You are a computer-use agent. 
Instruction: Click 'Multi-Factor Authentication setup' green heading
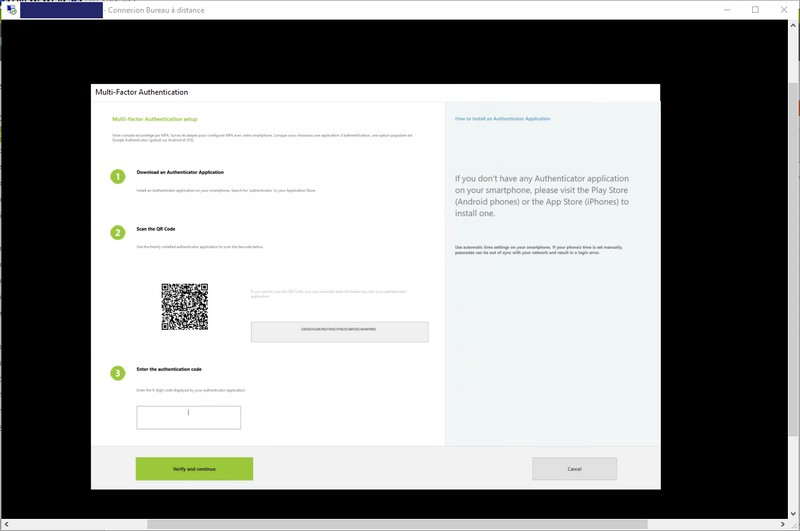click(x=155, y=119)
